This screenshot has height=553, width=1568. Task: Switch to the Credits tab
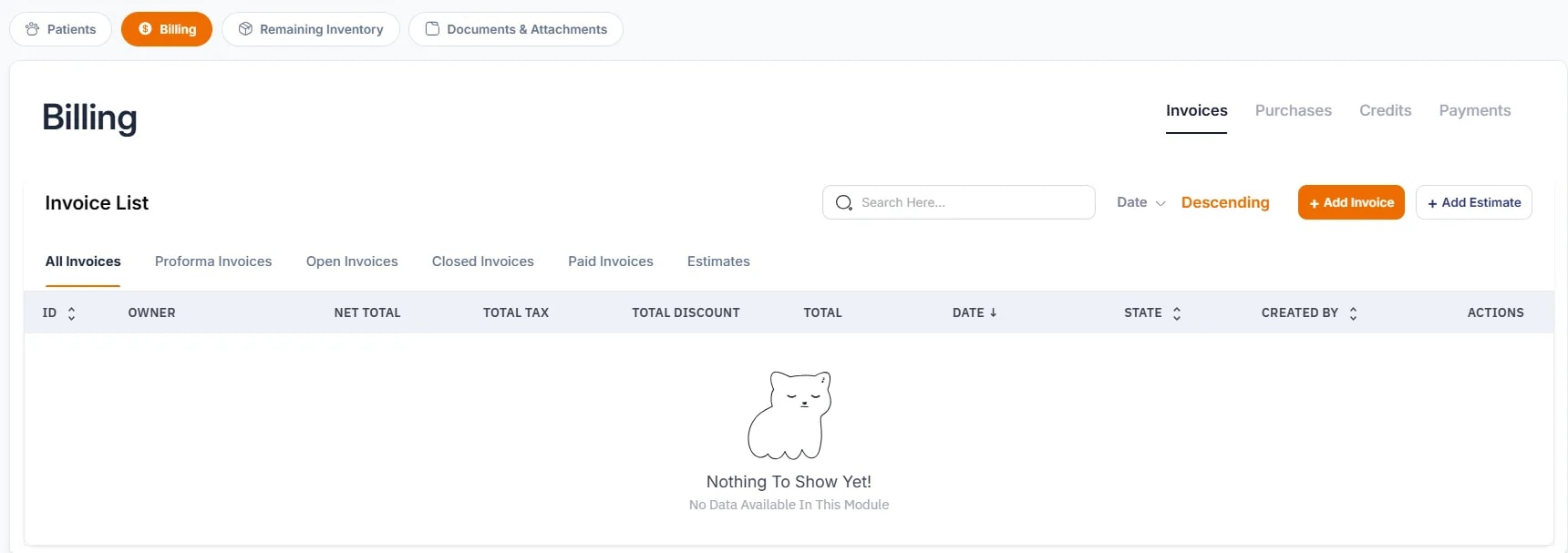pyautogui.click(x=1385, y=110)
